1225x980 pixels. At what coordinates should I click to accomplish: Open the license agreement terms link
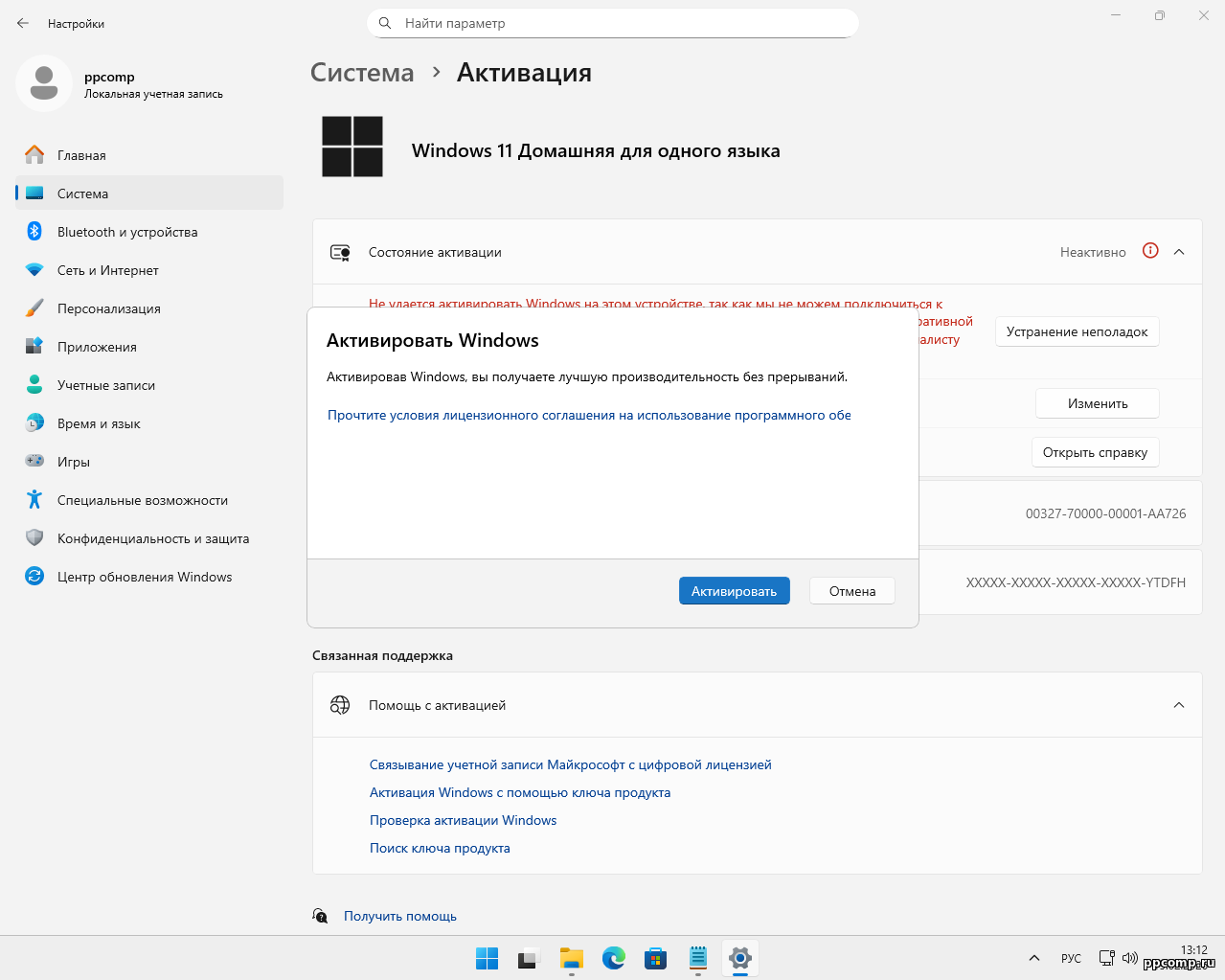tap(589, 415)
